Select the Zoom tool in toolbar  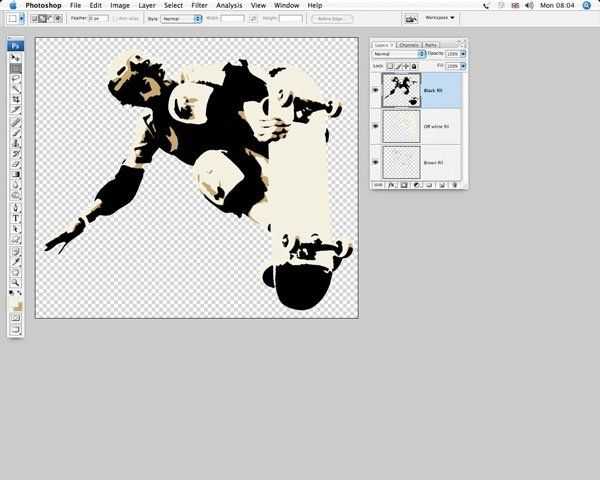[16, 281]
